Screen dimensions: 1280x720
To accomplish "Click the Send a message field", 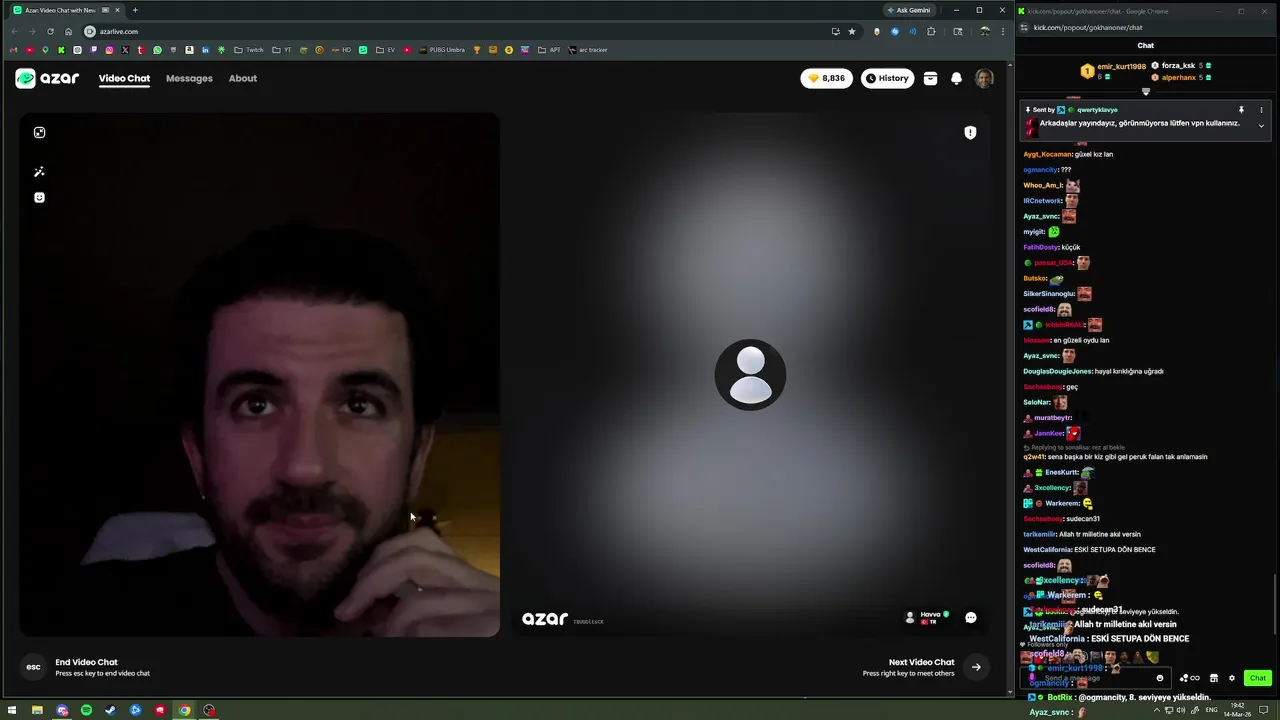I will pyautogui.click(x=1096, y=678).
